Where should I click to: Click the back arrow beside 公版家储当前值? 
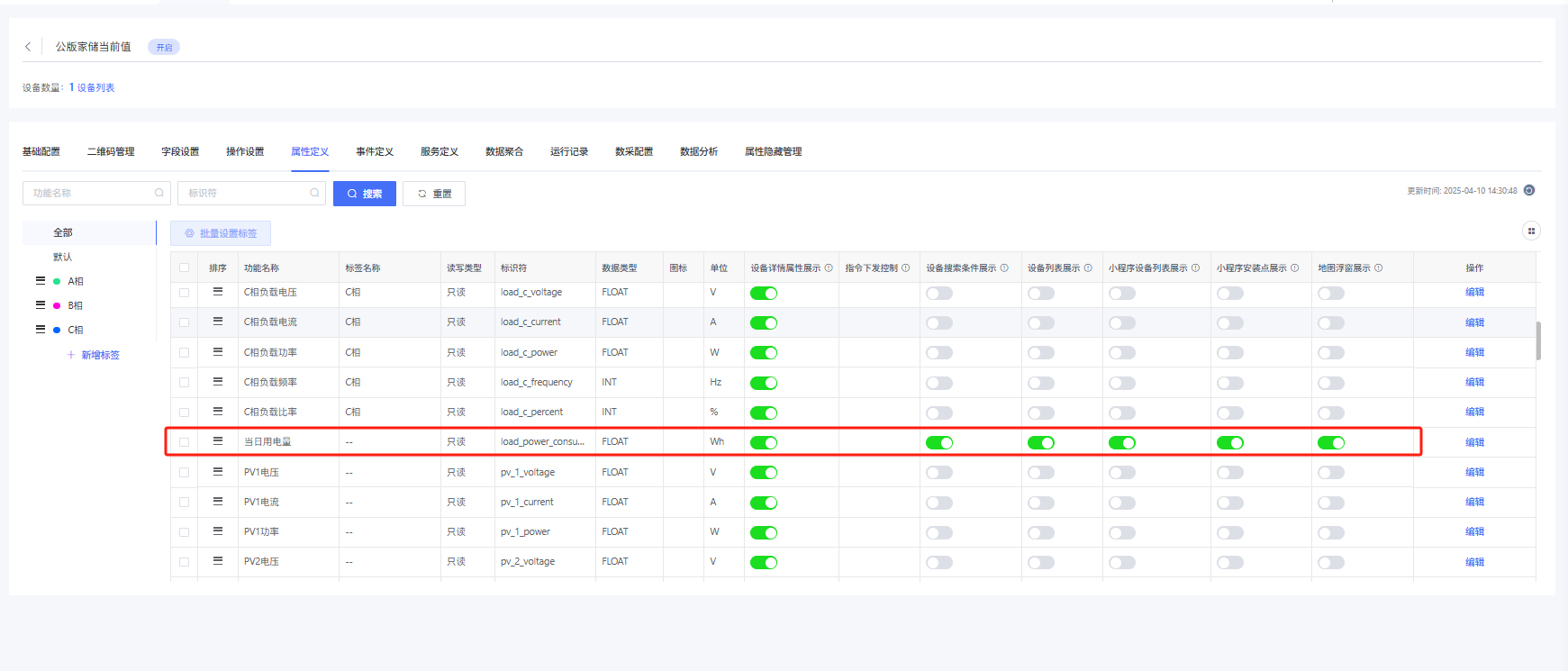28,47
